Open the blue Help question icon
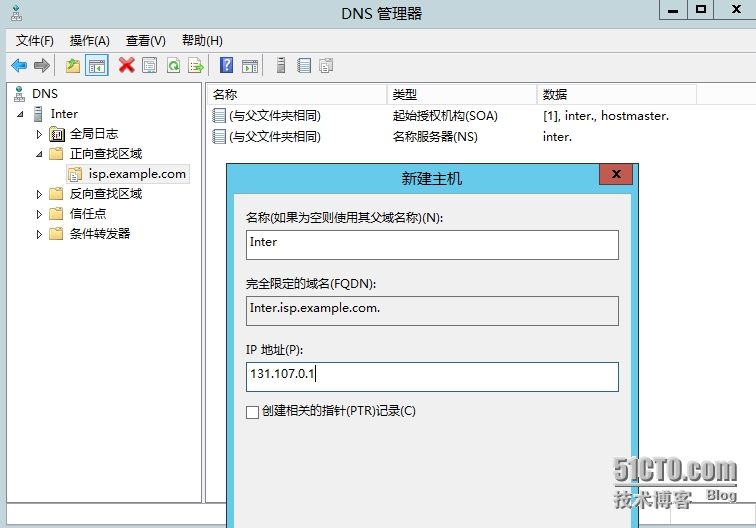This screenshot has width=756, height=528. point(227,65)
